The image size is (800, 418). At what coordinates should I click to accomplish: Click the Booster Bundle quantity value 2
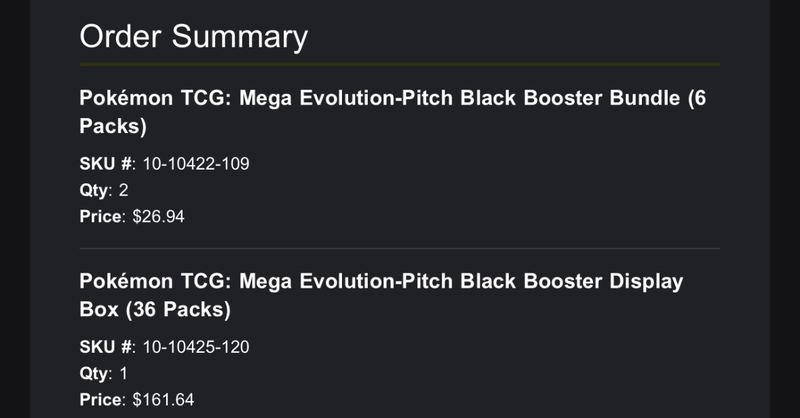[x=123, y=190]
